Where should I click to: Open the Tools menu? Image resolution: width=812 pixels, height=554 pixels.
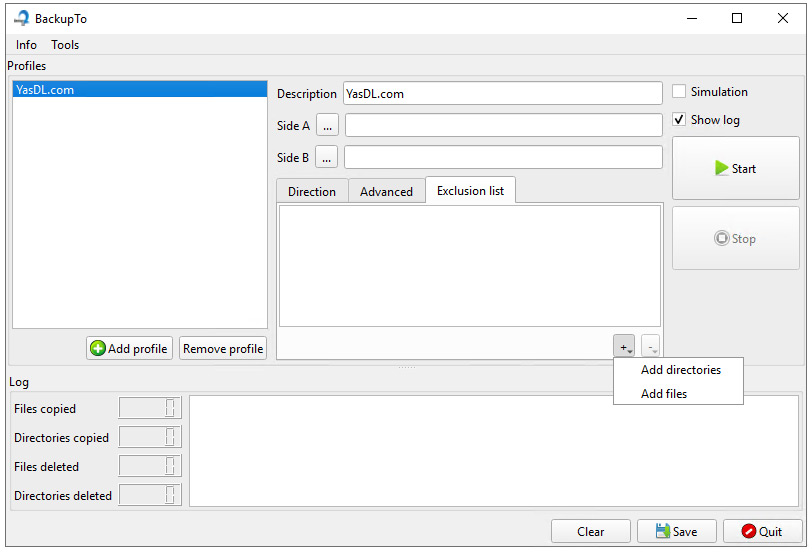[65, 45]
